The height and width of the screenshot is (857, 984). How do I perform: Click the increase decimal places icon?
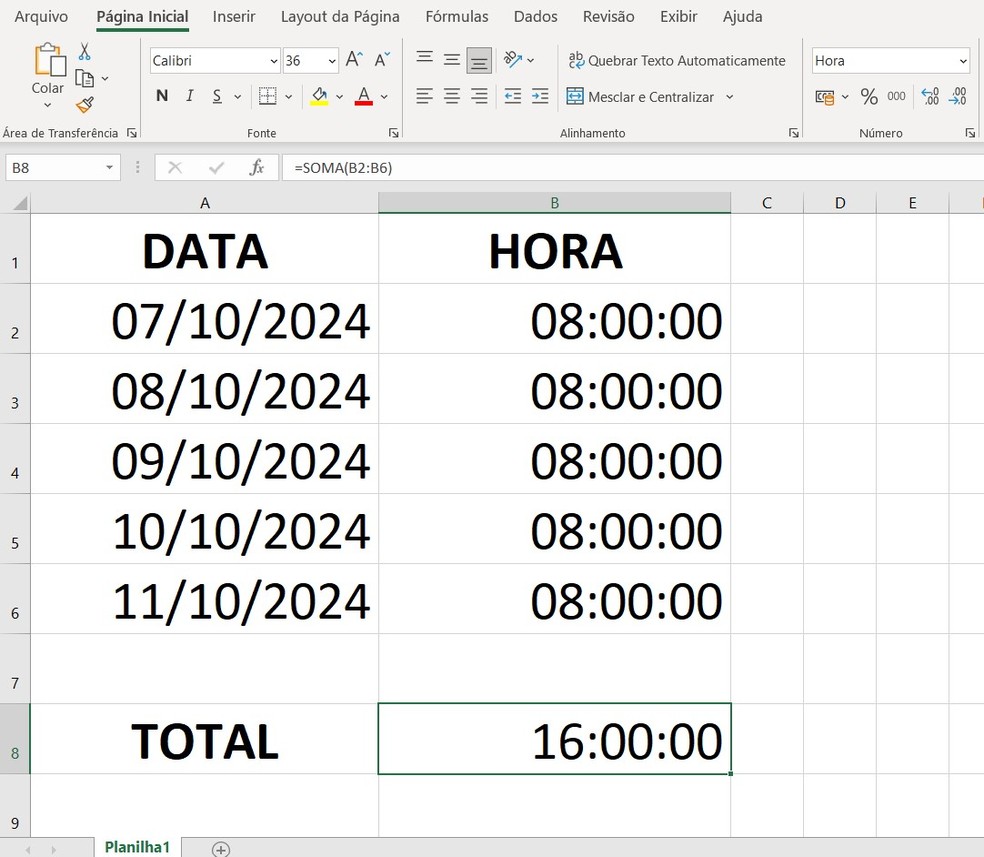pos(928,96)
